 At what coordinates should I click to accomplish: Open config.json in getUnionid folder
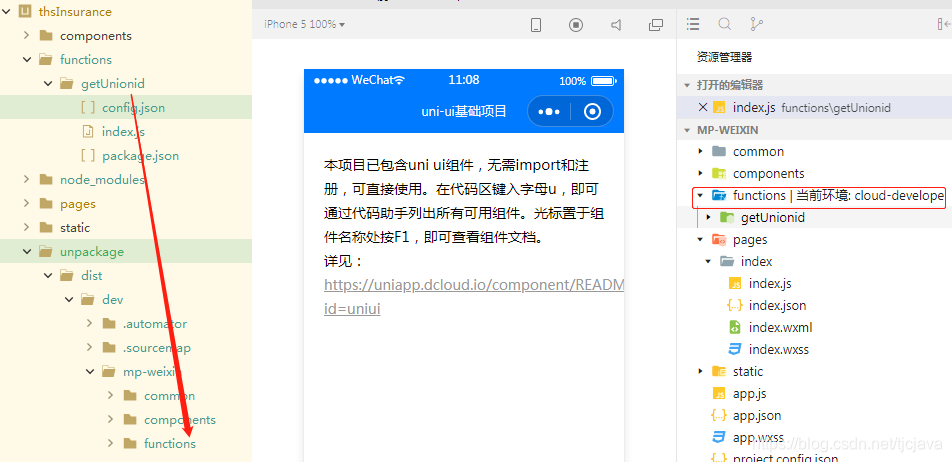click(x=134, y=107)
